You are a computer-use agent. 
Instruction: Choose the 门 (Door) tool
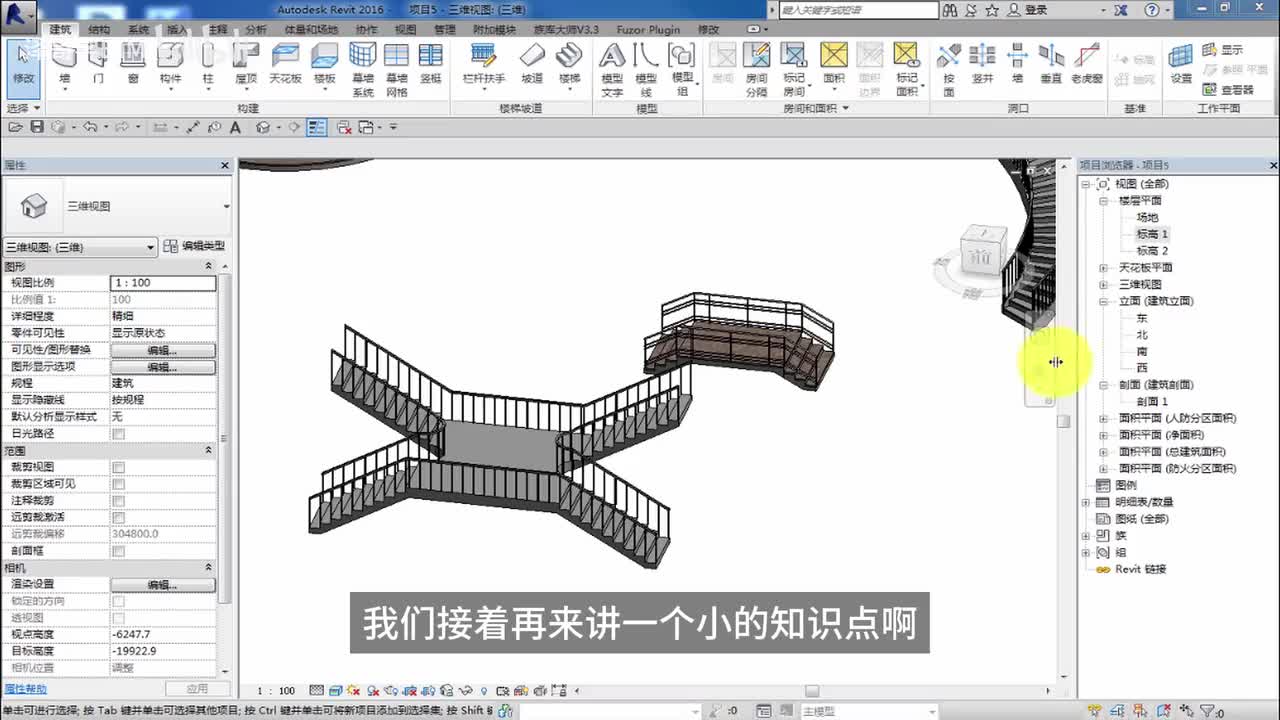(x=98, y=64)
